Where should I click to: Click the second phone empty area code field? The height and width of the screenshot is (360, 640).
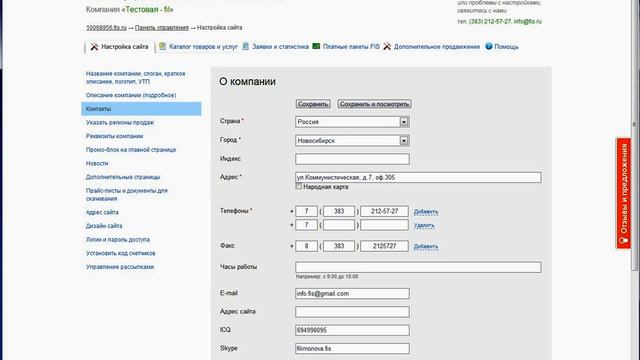(339, 225)
